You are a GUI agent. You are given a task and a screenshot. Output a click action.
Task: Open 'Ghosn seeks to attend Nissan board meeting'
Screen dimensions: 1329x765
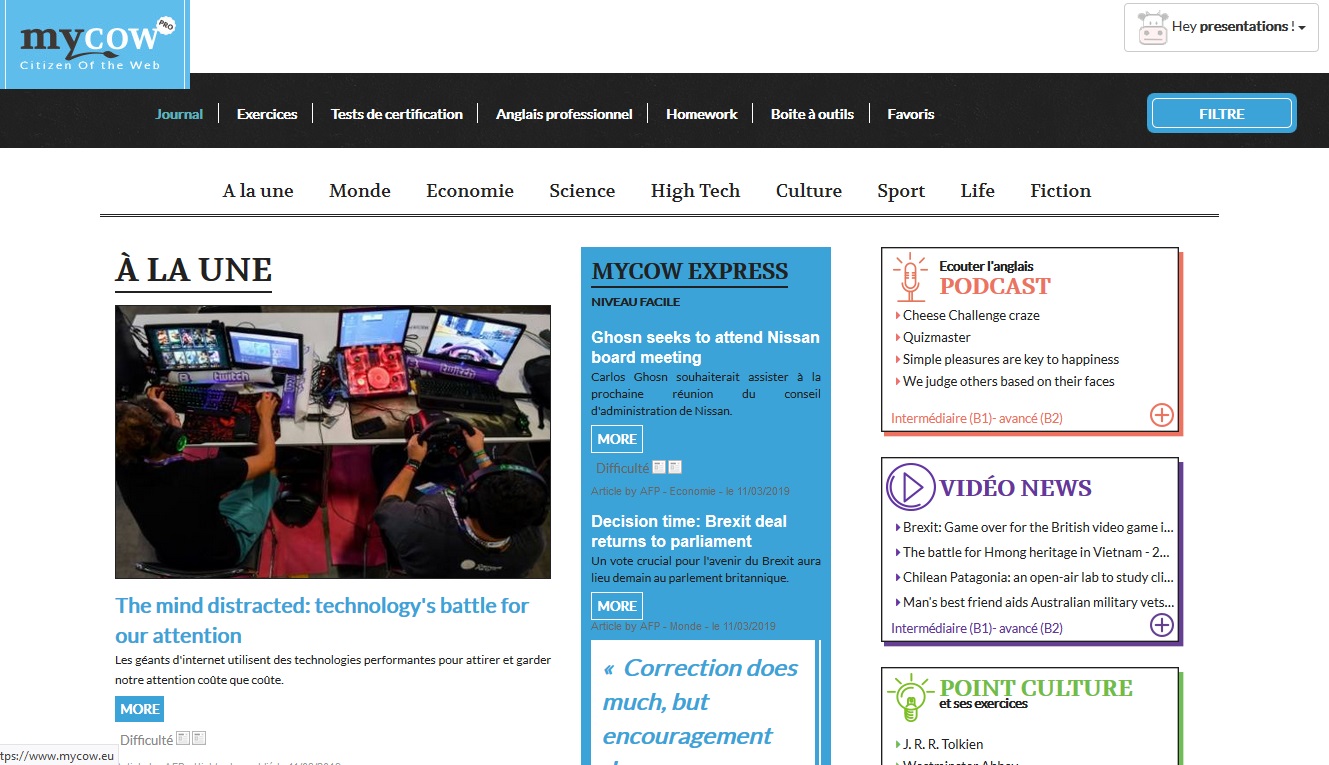[705, 347]
